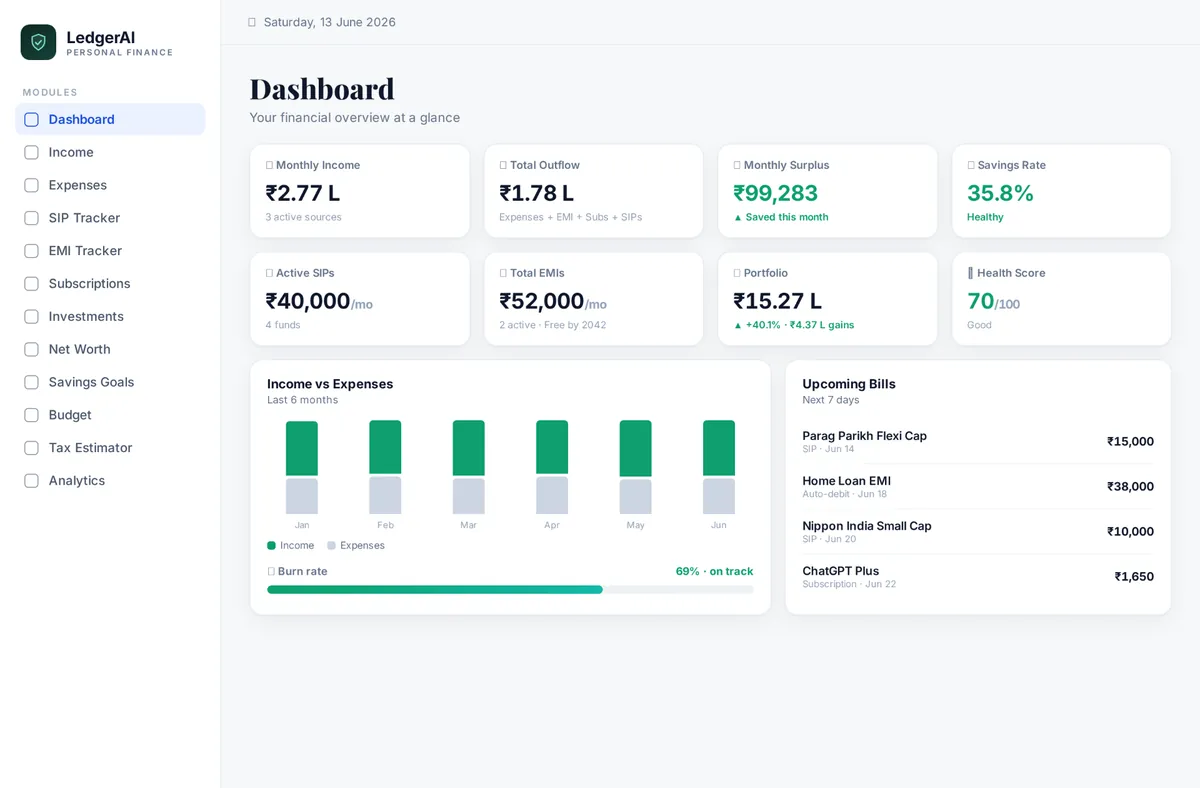Open the Dashboard module in the sidebar
Viewport: 1200px width, 788px height.
tap(110, 119)
